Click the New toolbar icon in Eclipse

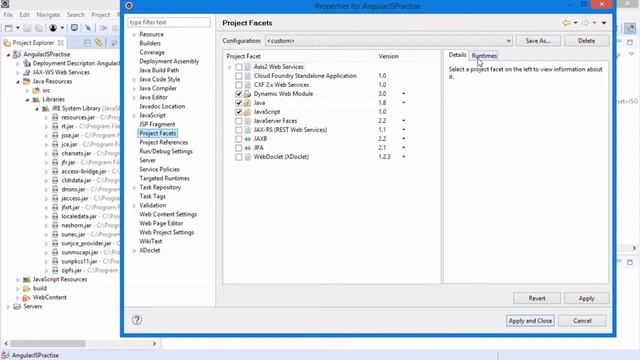[x=9, y=28]
